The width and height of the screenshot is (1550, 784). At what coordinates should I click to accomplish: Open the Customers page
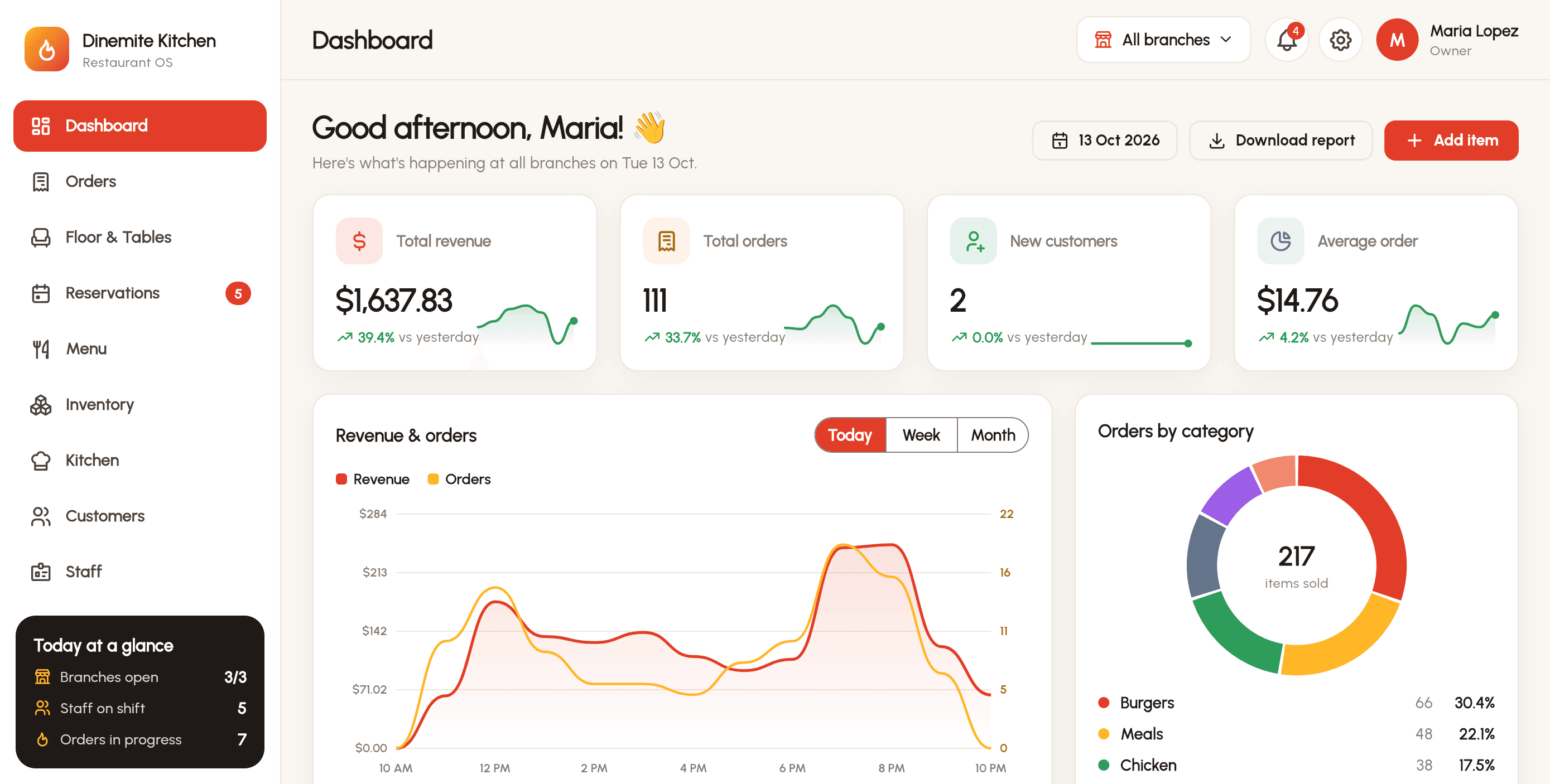tap(139, 516)
